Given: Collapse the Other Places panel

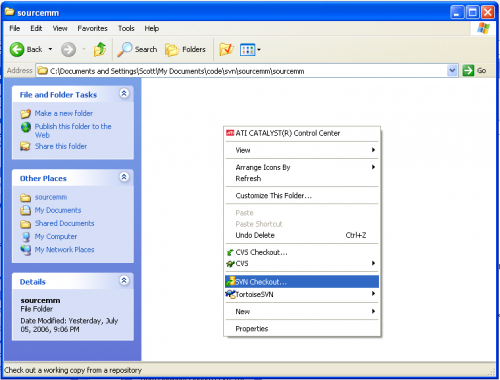Looking at the screenshot, I should [124, 177].
